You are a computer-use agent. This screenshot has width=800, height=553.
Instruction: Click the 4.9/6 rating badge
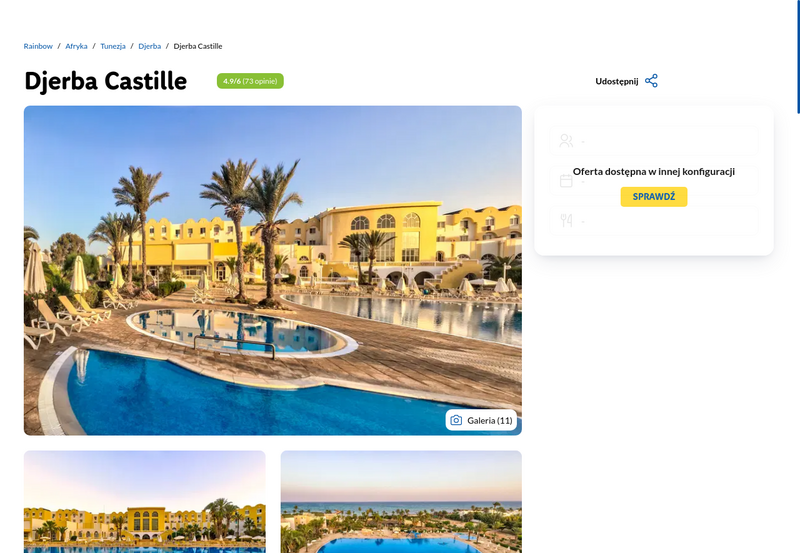pyautogui.click(x=250, y=81)
